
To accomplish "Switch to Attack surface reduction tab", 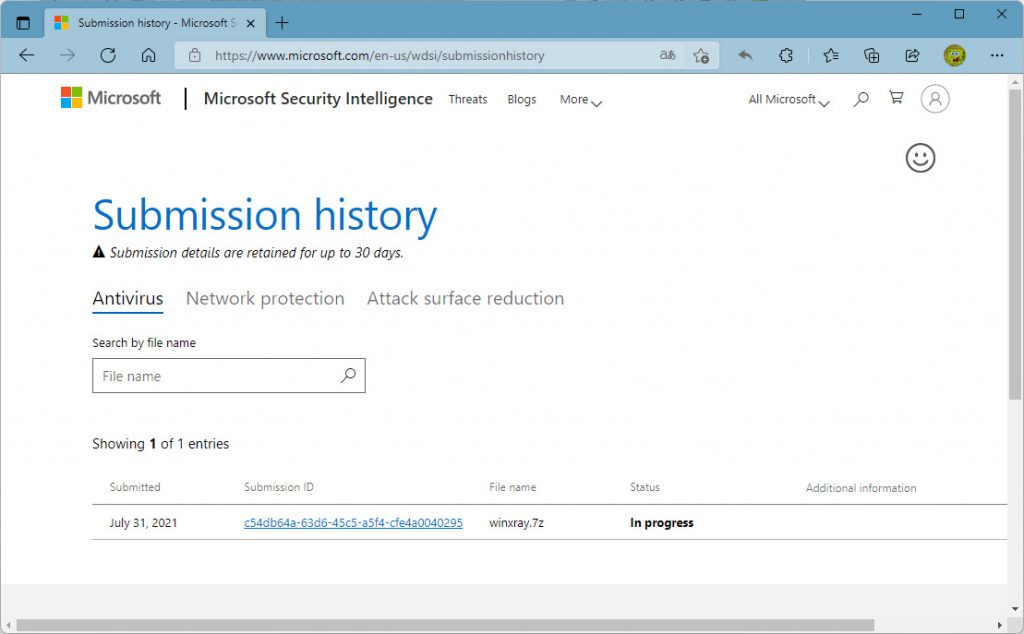I will (465, 298).
